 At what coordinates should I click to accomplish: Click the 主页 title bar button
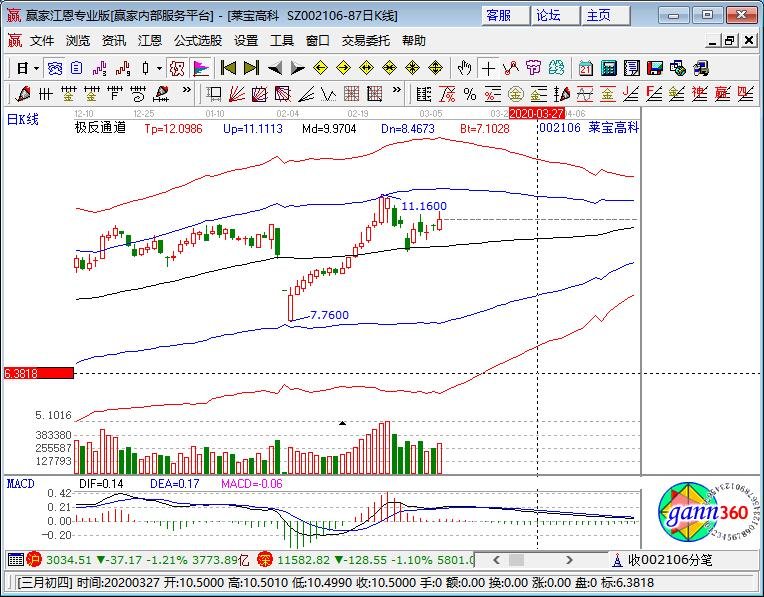(x=606, y=16)
